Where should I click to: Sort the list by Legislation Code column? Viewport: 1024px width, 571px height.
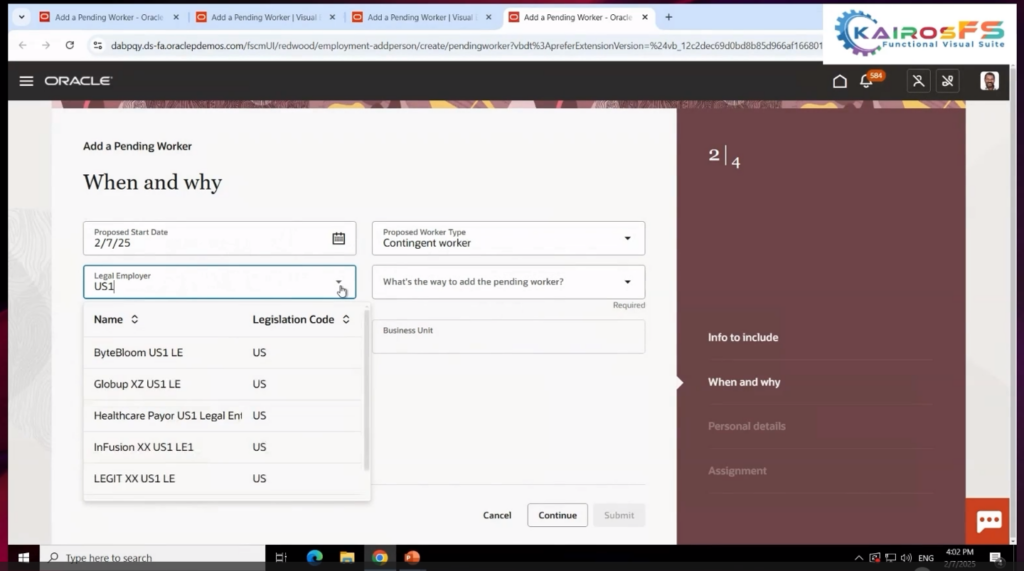[x=346, y=320]
